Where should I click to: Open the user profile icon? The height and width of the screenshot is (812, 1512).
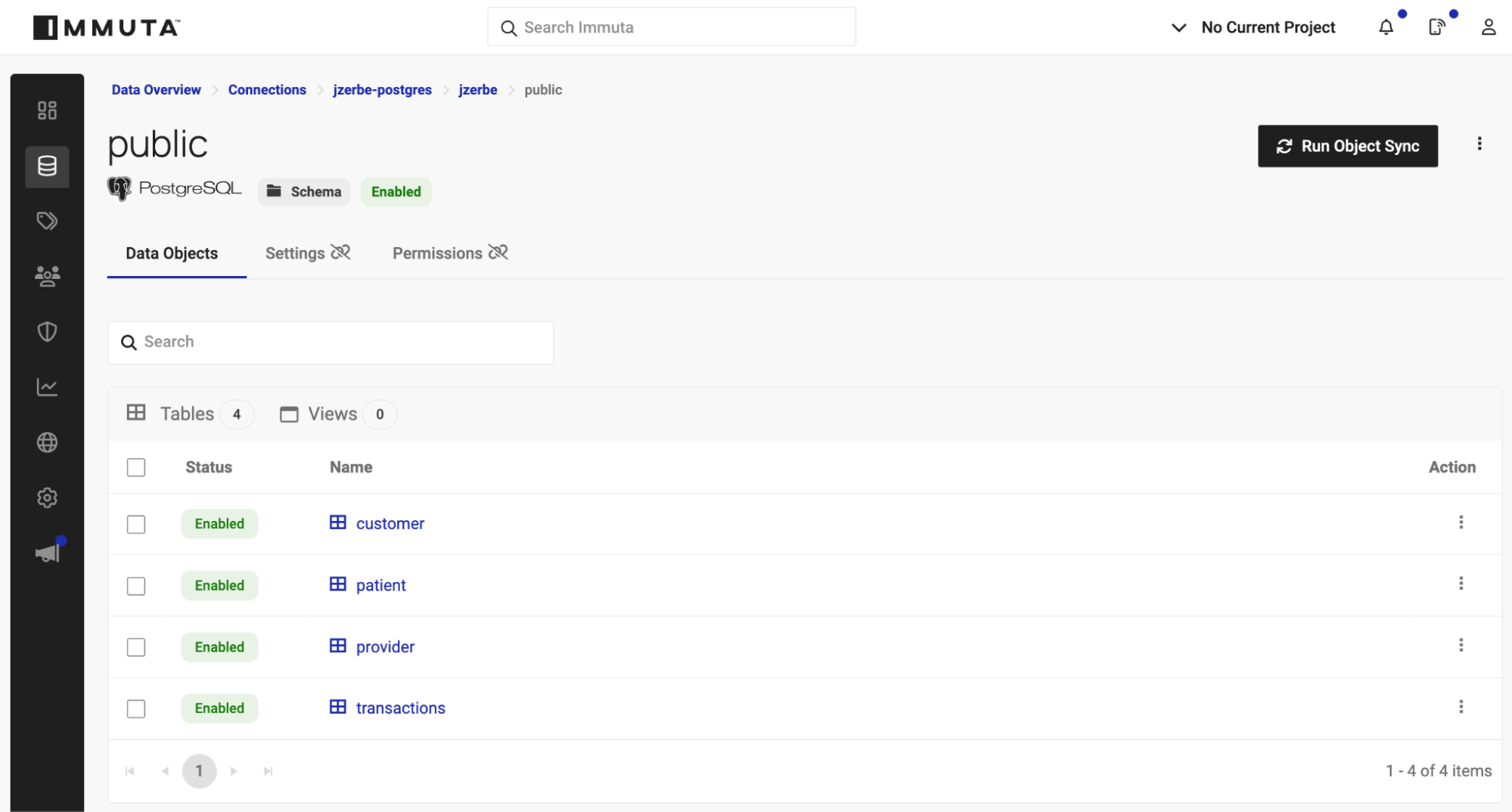coord(1488,27)
